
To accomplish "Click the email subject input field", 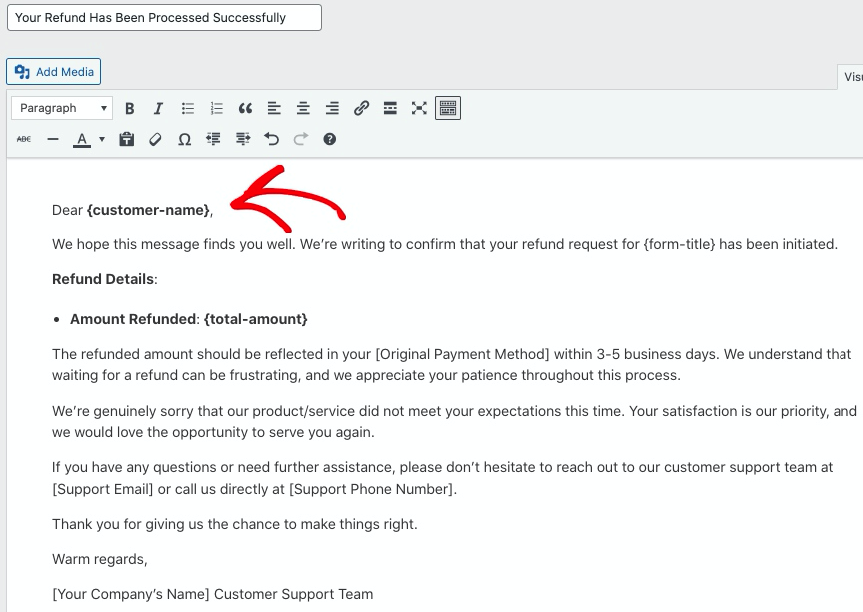I will [165, 17].
